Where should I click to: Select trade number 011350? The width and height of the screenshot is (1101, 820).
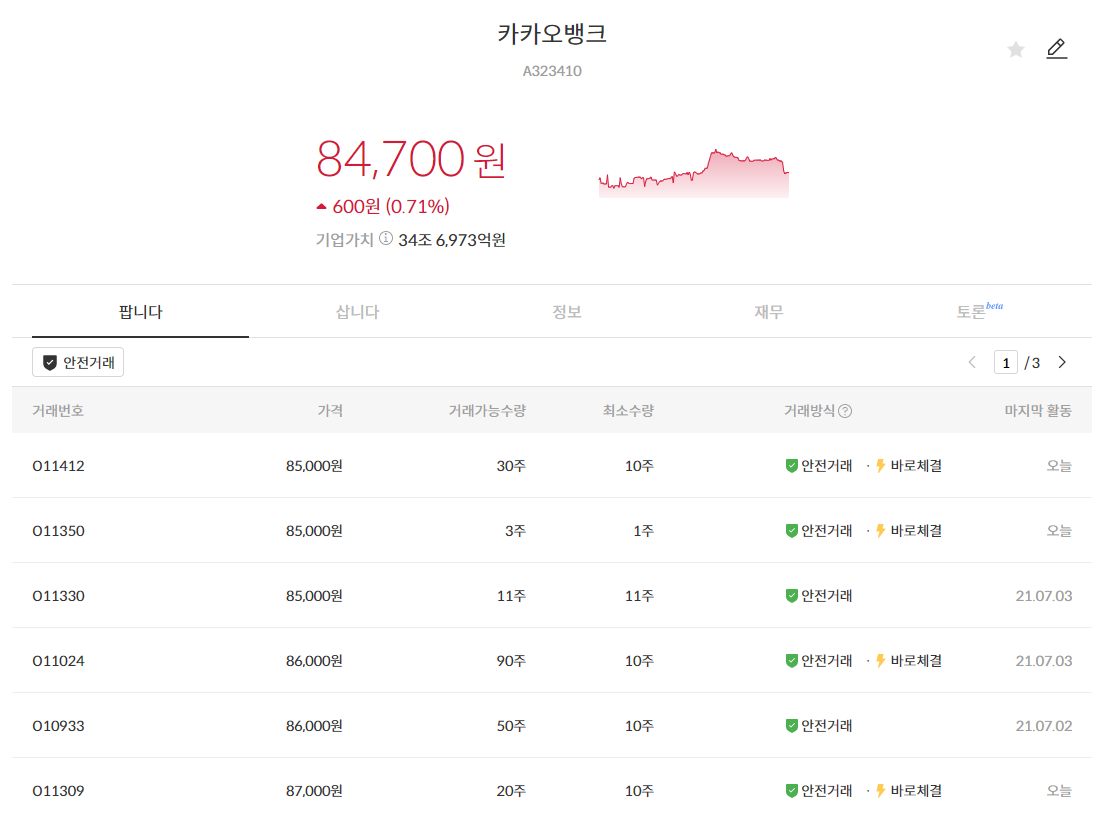[x=58, y=531]
